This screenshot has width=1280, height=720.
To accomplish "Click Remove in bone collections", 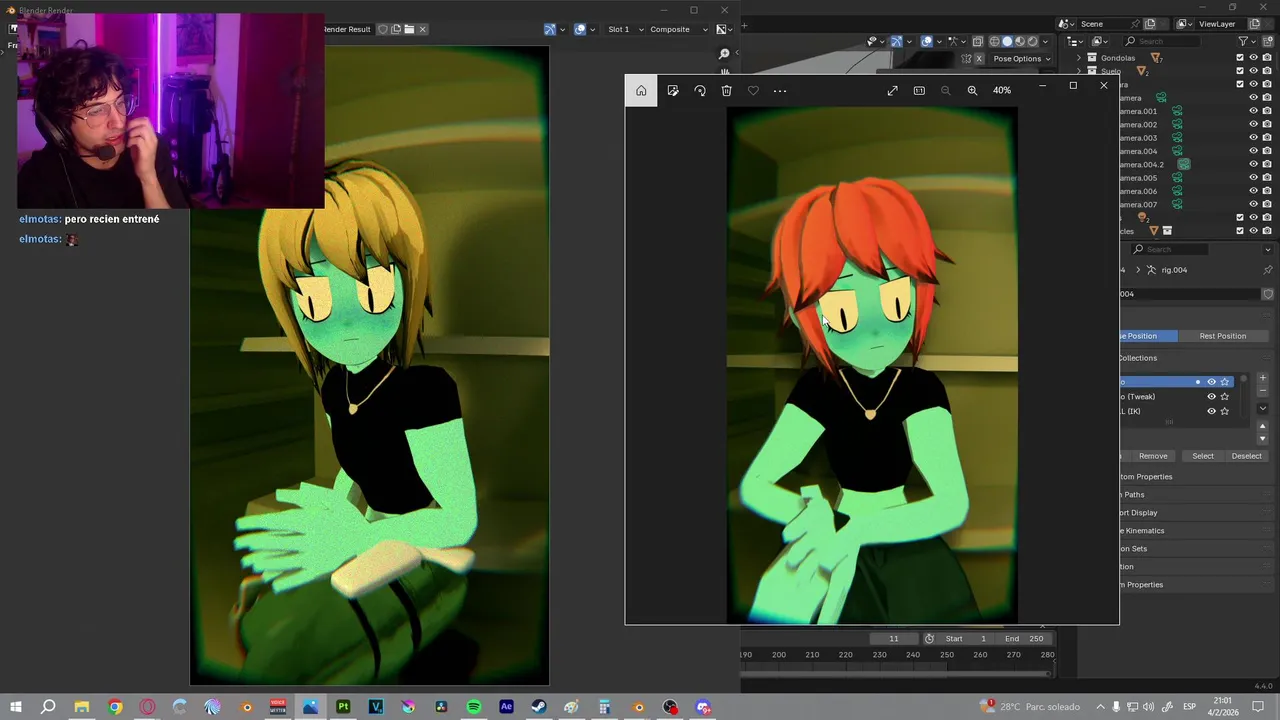I will tap(1153, 456).
